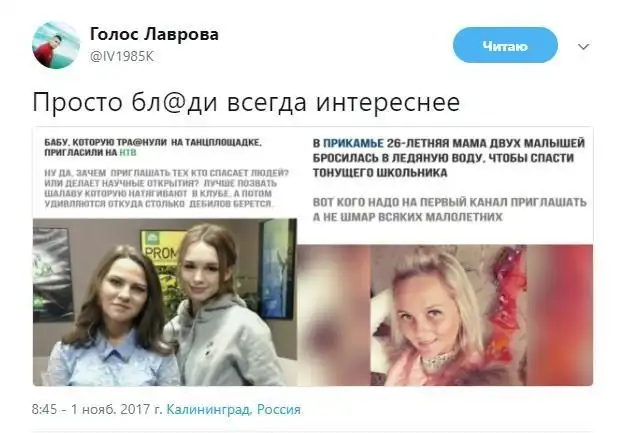Click the green НТВ word in image
This screenshot has width=624, height=433.
[128, 152]
